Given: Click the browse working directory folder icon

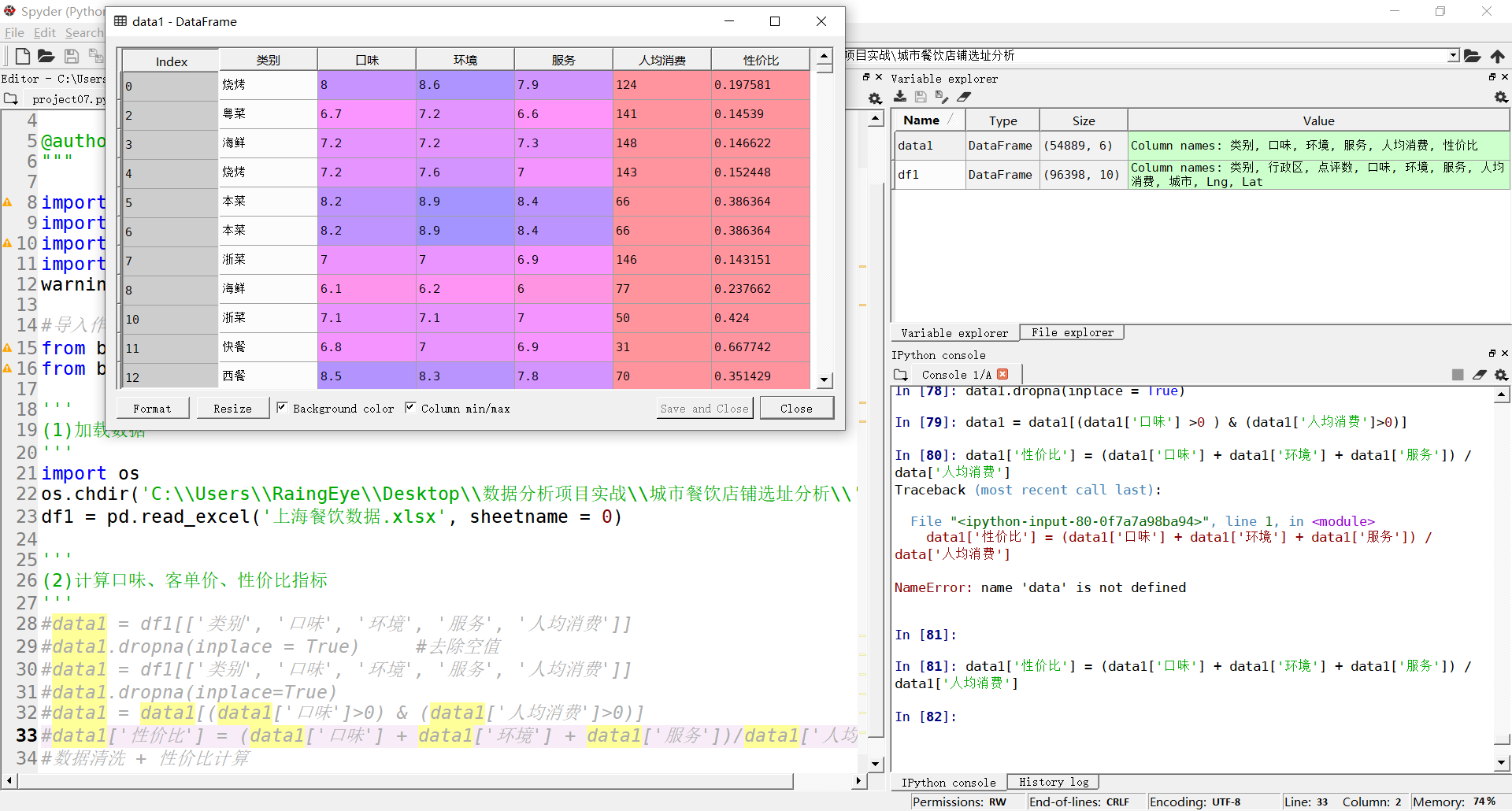Looking at the screenshot, I should click(1472, 56).
